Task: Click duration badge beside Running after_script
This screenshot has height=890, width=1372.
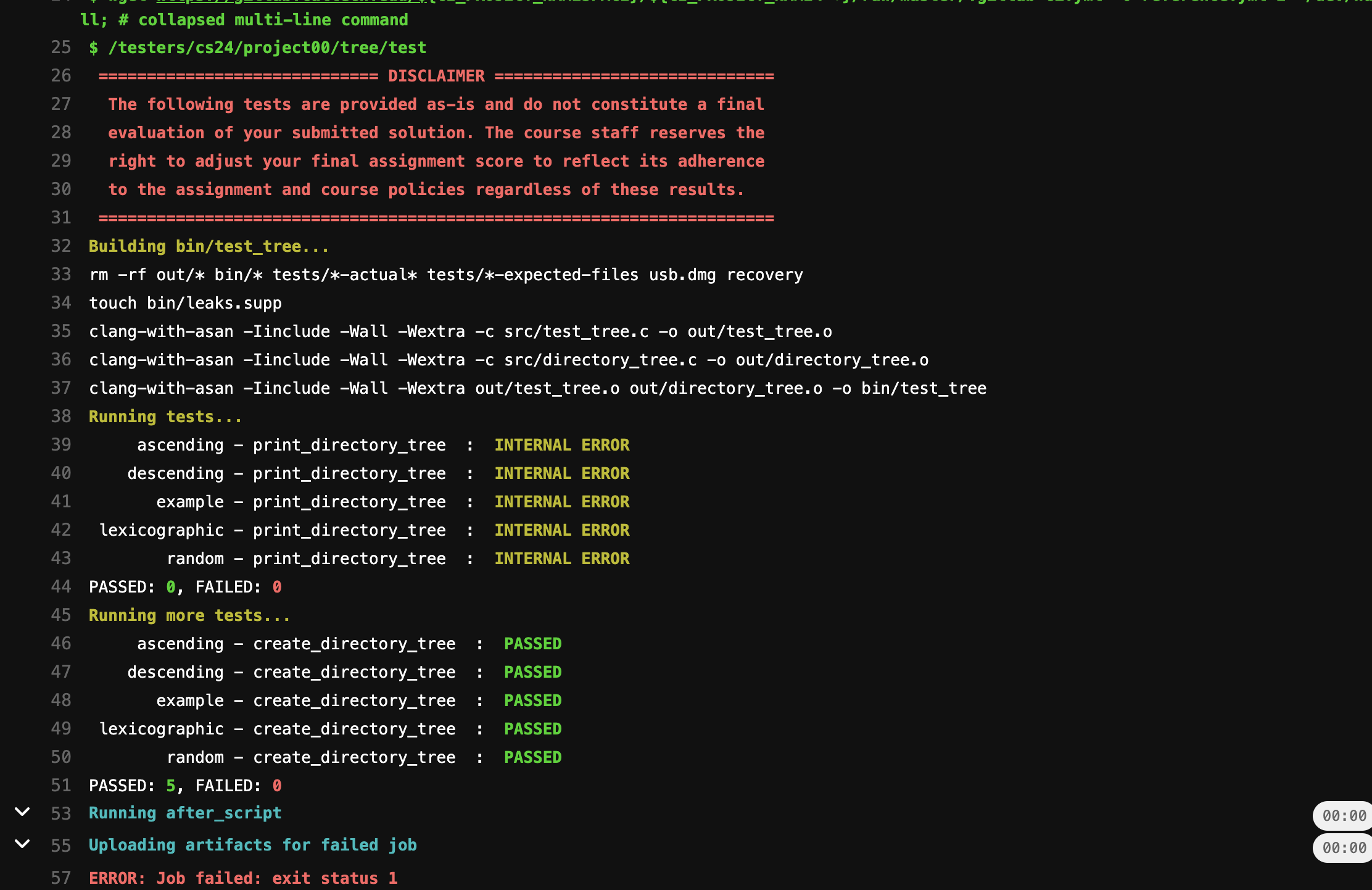Action: [1344, 816]
